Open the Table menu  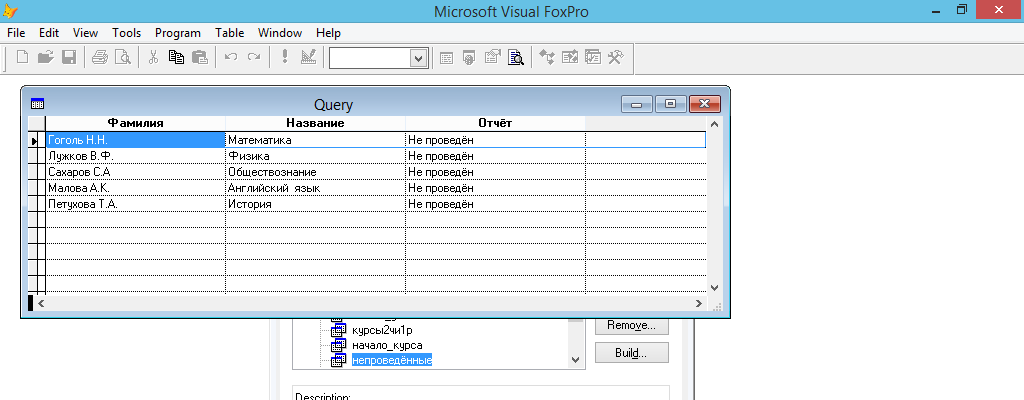point(229,33)
